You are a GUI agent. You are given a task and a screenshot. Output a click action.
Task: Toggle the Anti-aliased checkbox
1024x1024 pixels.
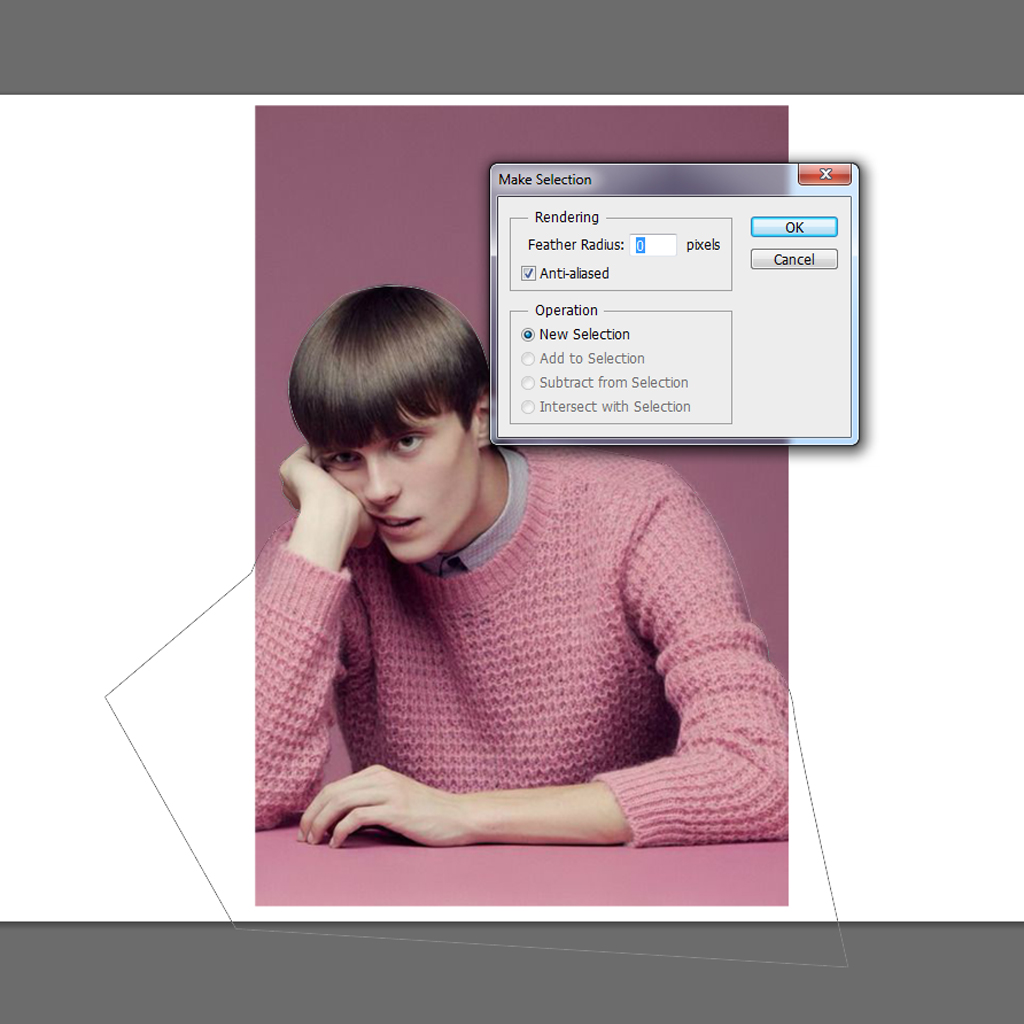pos(528,273)
